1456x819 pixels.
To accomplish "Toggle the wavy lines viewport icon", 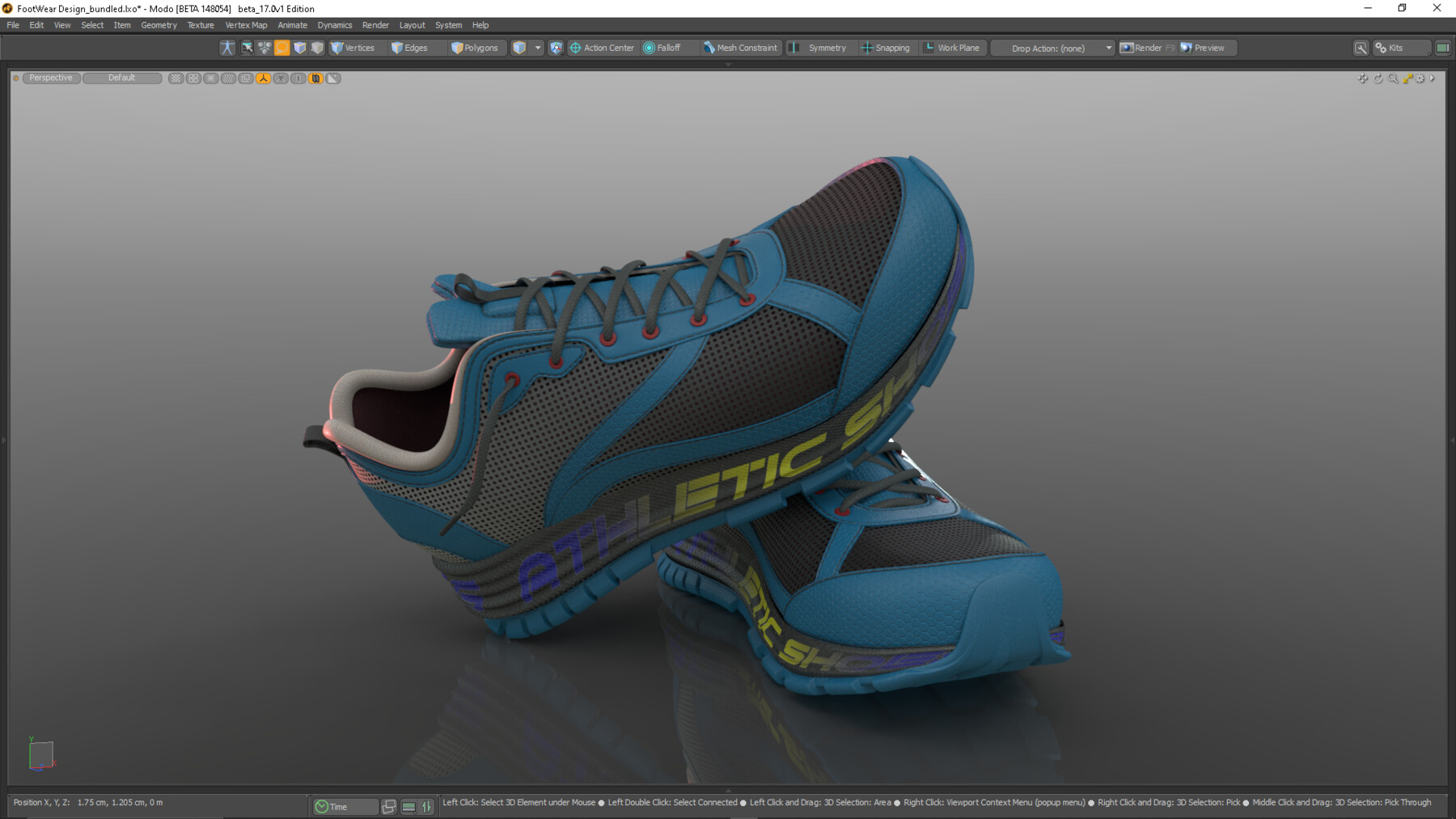I will tap(229, 78).
